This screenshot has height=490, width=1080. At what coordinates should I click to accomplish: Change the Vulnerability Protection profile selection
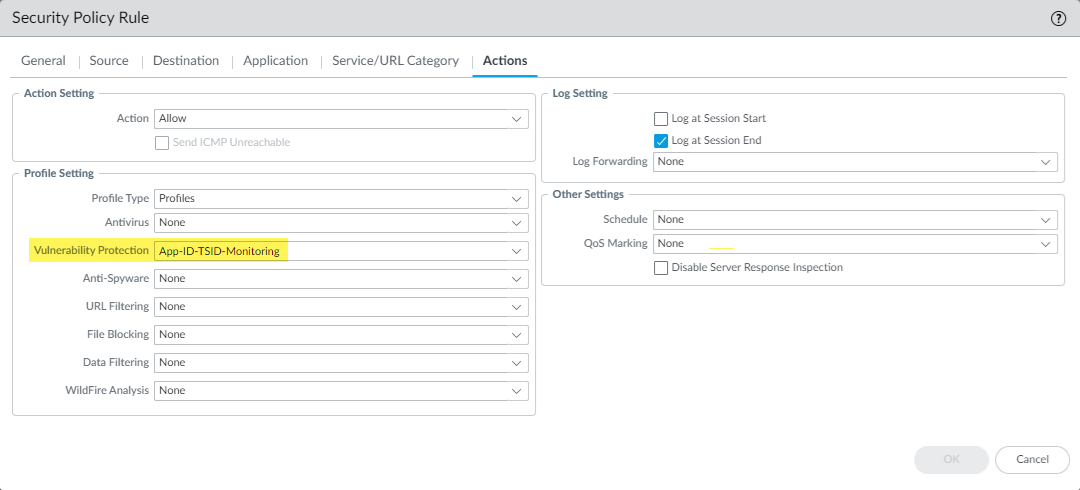click(x=341, y=251)
